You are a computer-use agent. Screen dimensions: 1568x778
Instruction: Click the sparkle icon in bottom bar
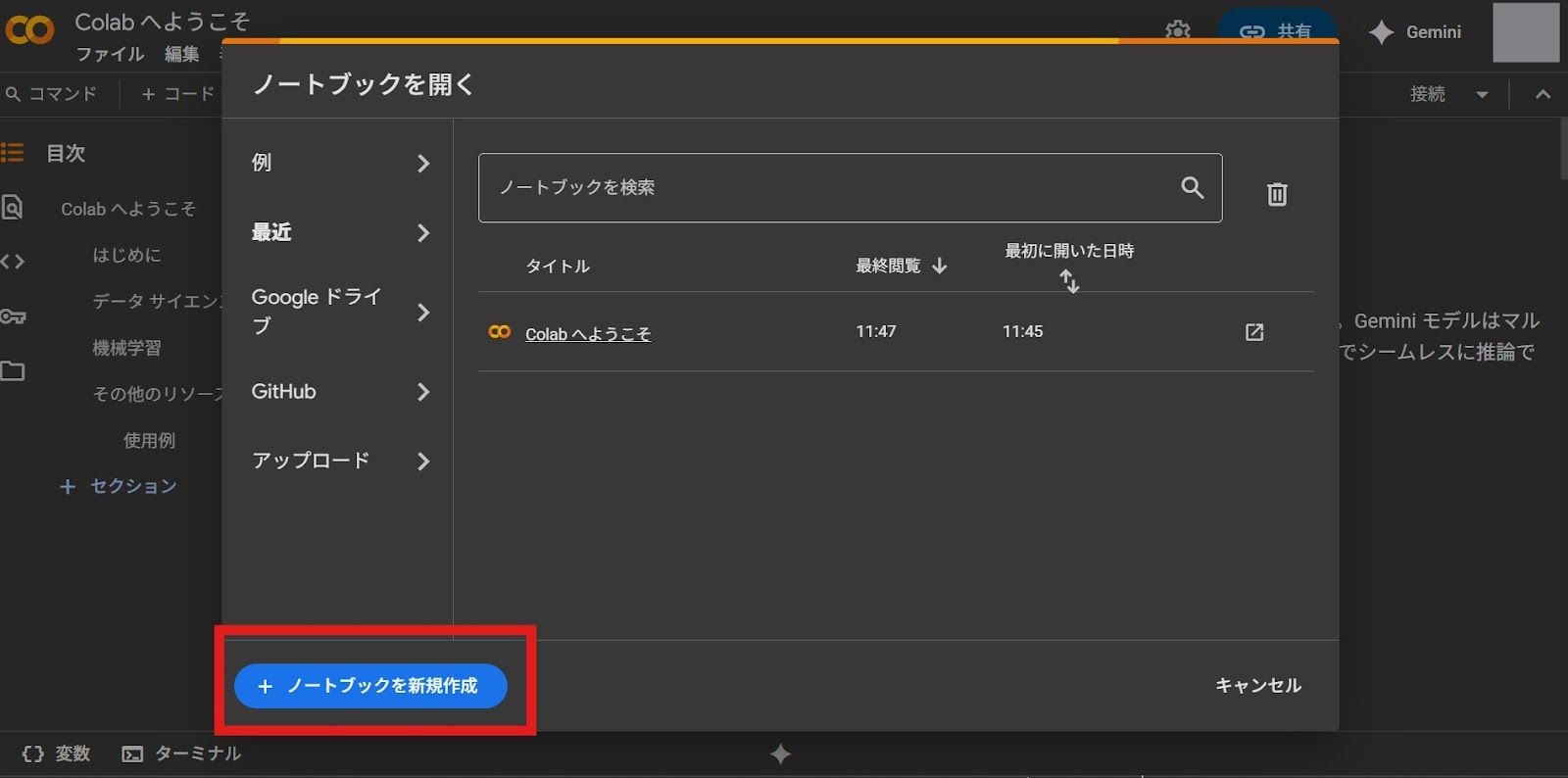[780, 754]
